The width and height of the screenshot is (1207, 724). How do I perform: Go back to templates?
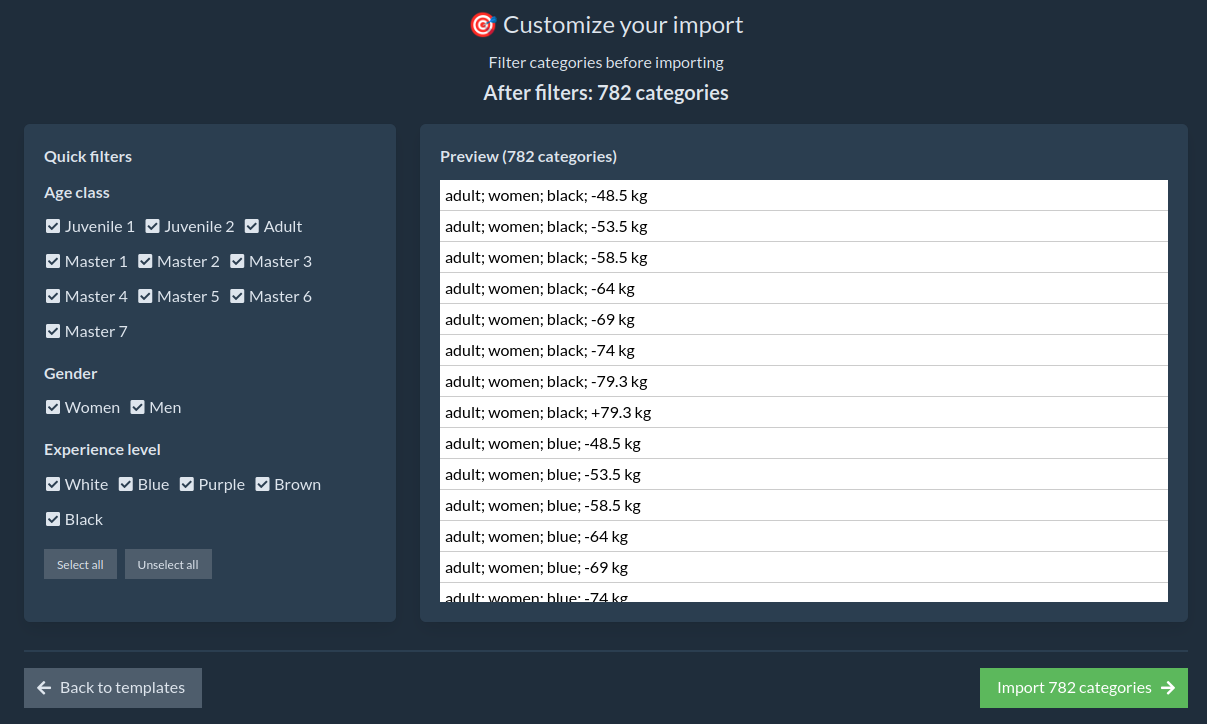tap(113, 688)
